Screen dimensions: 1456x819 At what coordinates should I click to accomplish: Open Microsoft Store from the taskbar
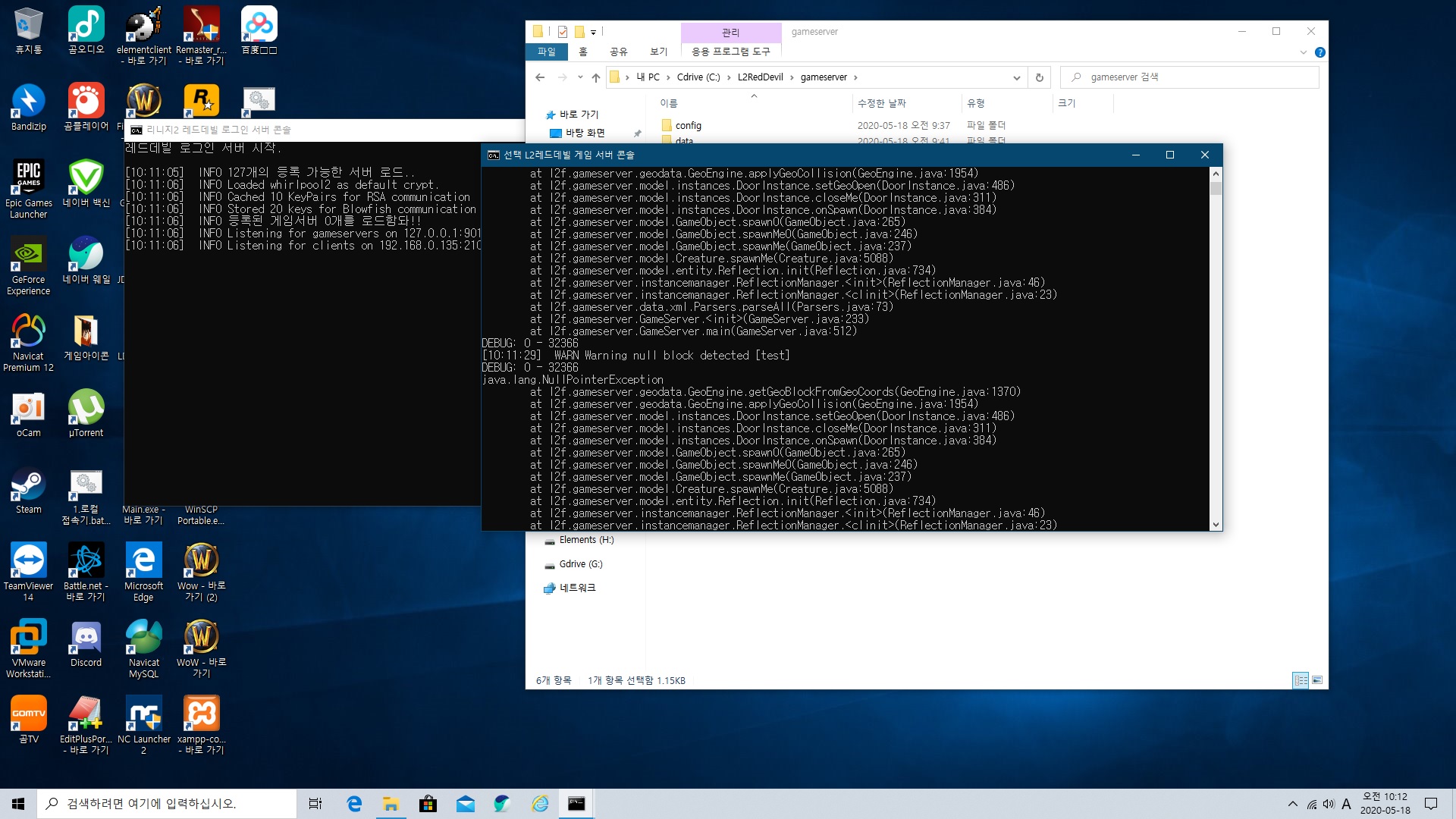pos(428,804)
